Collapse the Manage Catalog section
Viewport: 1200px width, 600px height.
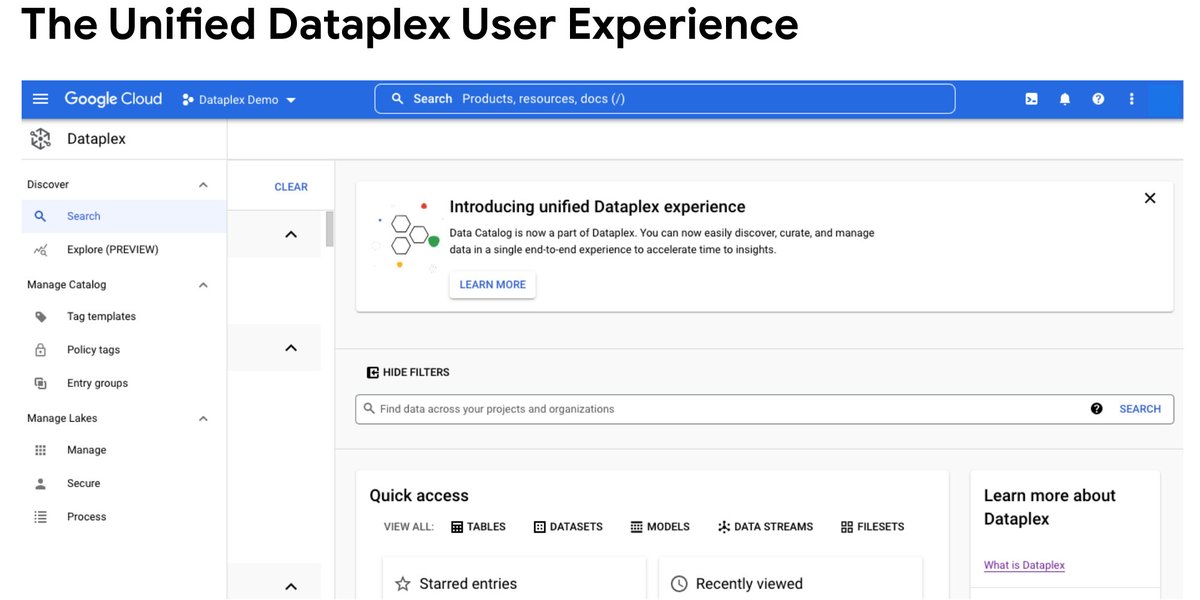click(x=203, y=284)
